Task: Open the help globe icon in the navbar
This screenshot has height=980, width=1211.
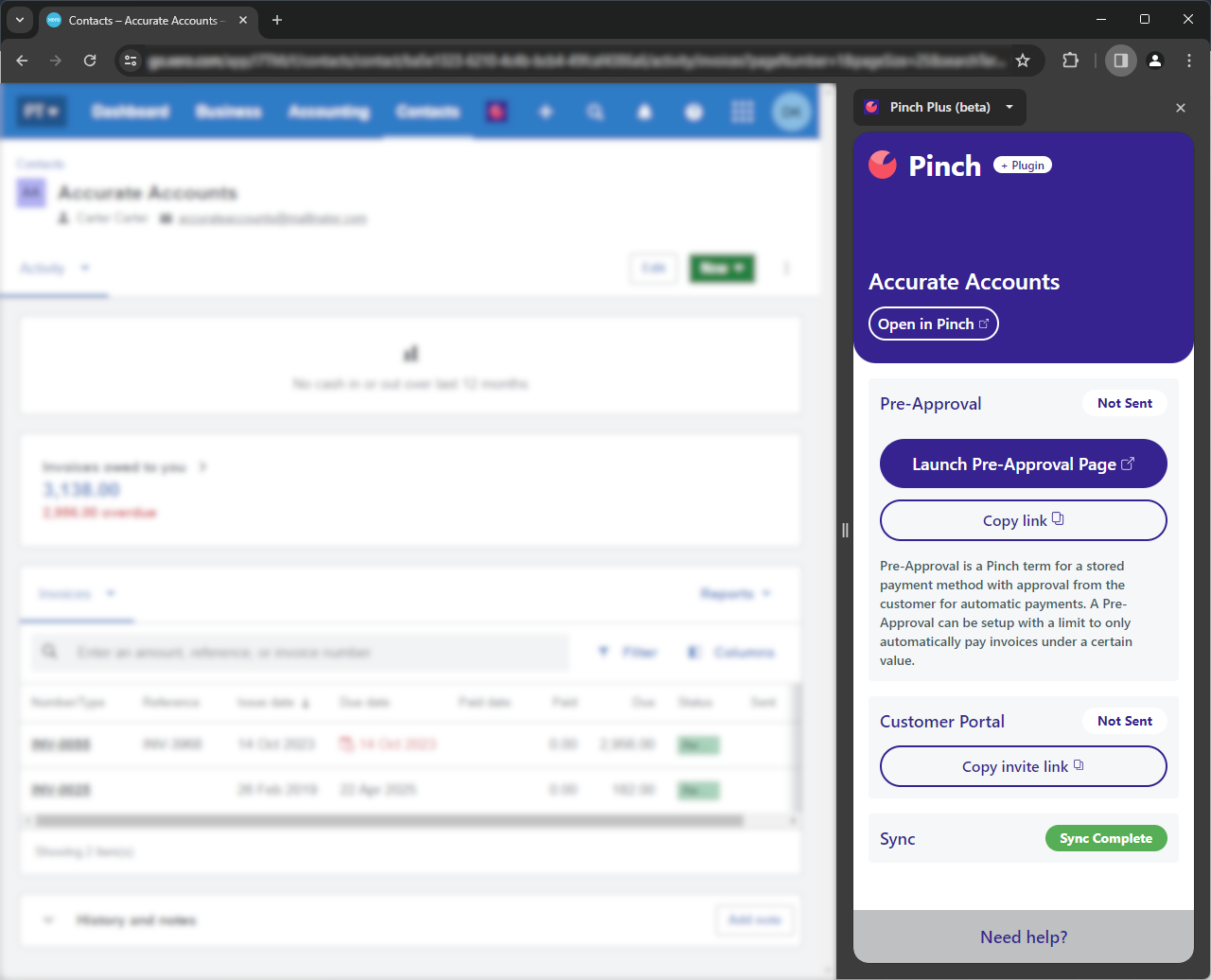Action: [x=693, y=112]
